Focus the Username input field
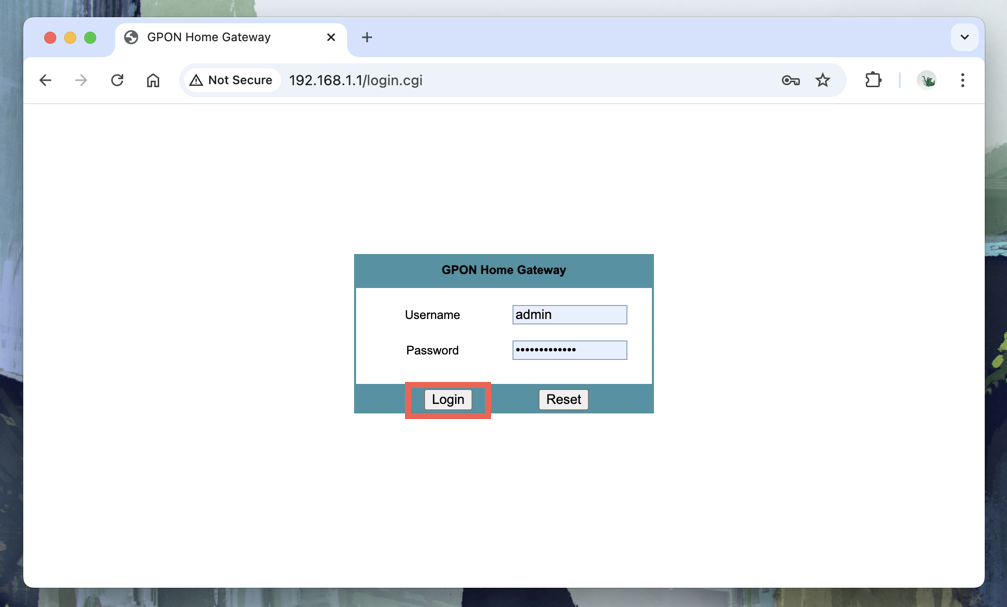 pos(569,315)
